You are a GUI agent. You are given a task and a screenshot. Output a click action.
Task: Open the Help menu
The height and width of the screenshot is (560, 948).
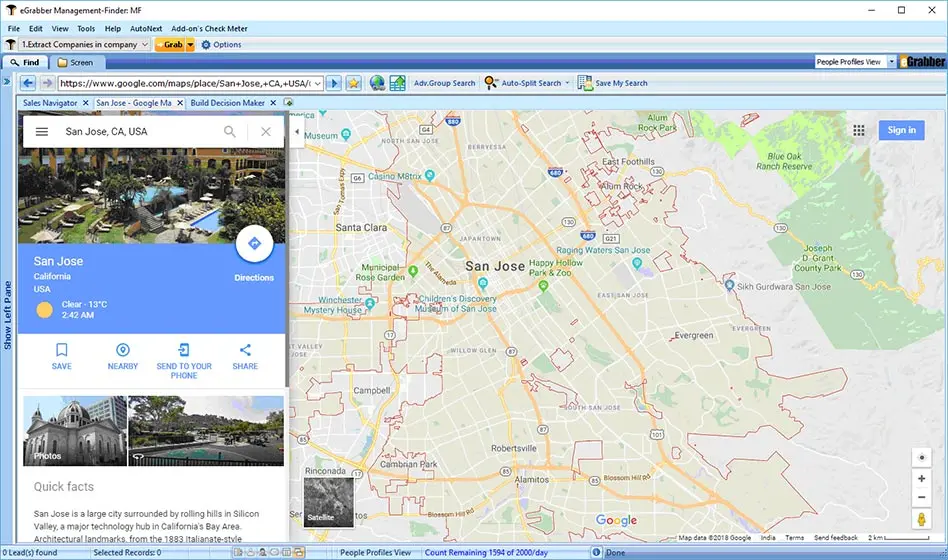click(x=112, y=28)
